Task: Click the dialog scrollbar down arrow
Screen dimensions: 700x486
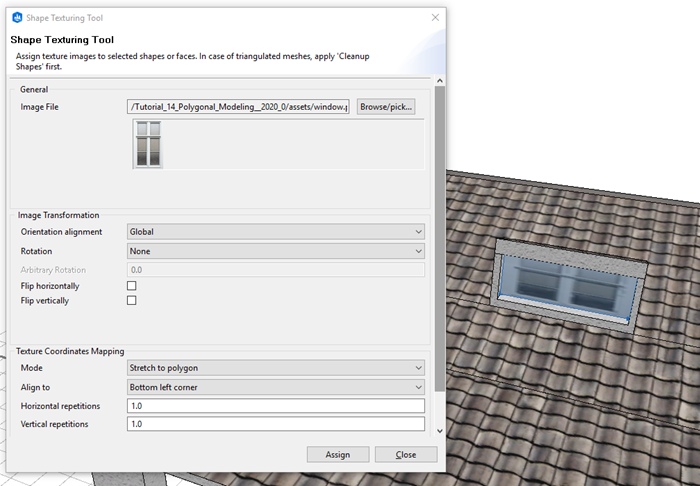Action: point(440,431)
